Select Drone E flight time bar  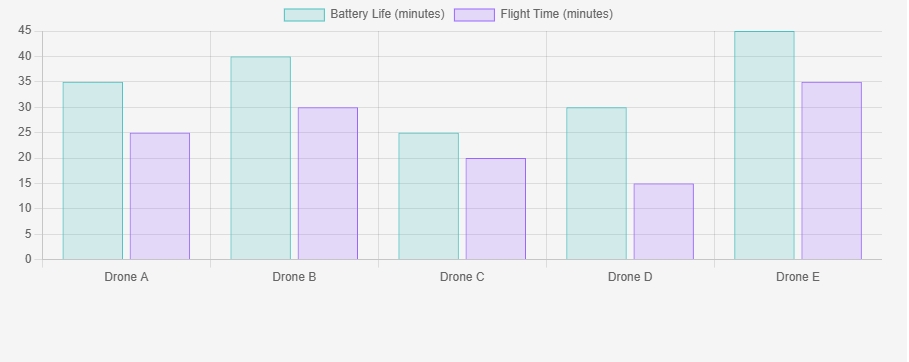click(x=831, y=171)
